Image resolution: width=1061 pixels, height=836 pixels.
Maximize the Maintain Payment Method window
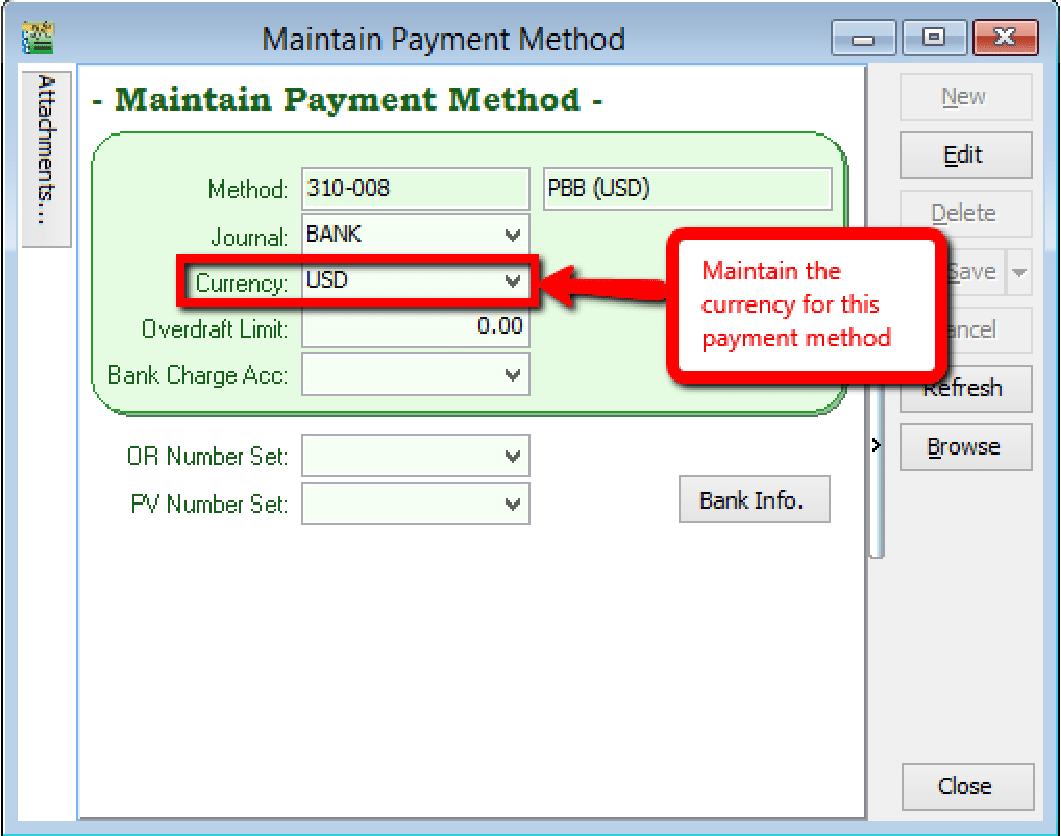click(x=934, y=38)
